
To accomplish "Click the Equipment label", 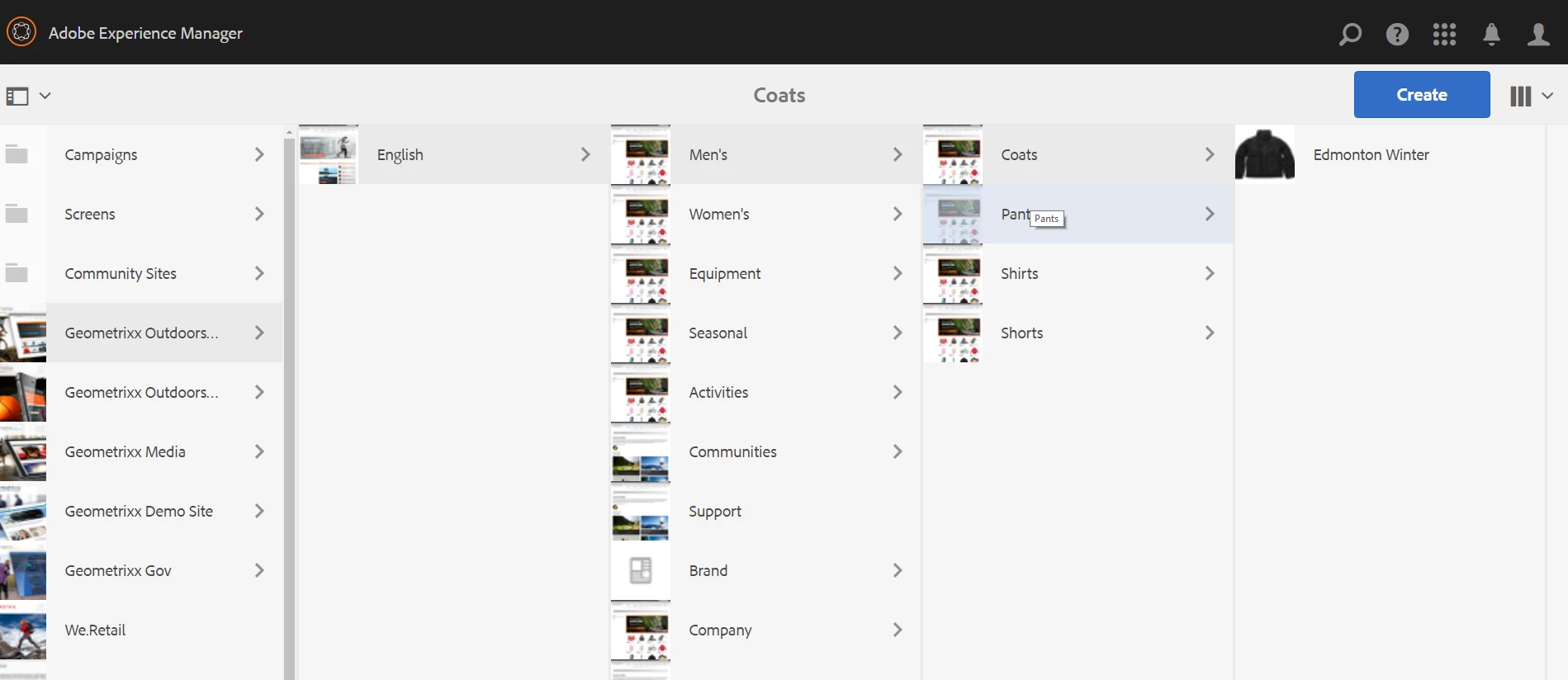I will tap(725, 273).
